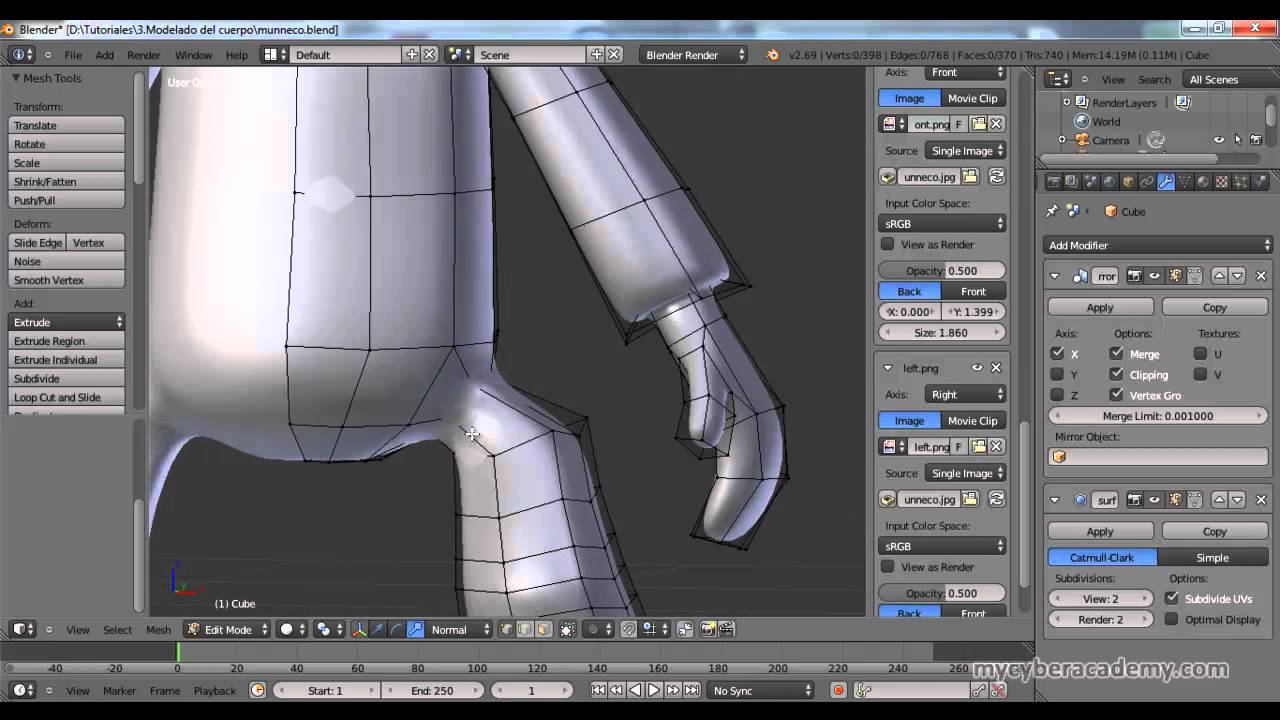Select face select mode icon
This screenshot has width=1280, height=720.
[544, 629]
